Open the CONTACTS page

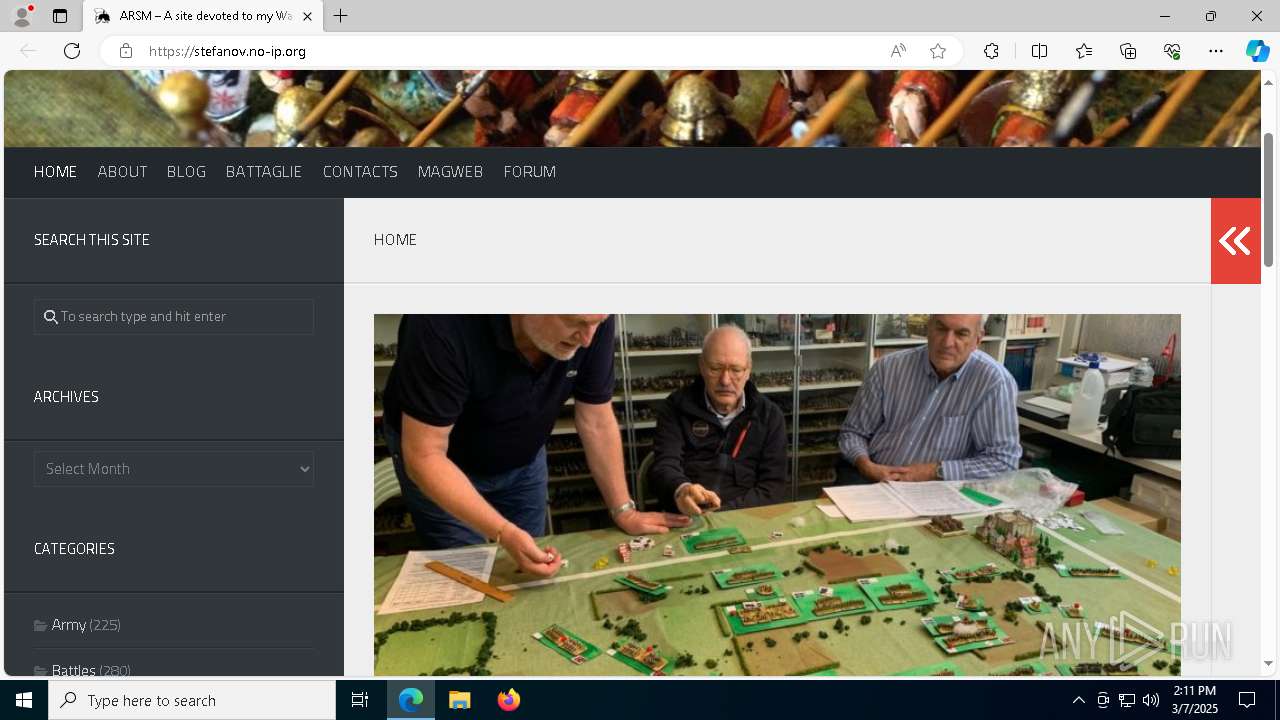pyautogui.click(x=360, y=172)
